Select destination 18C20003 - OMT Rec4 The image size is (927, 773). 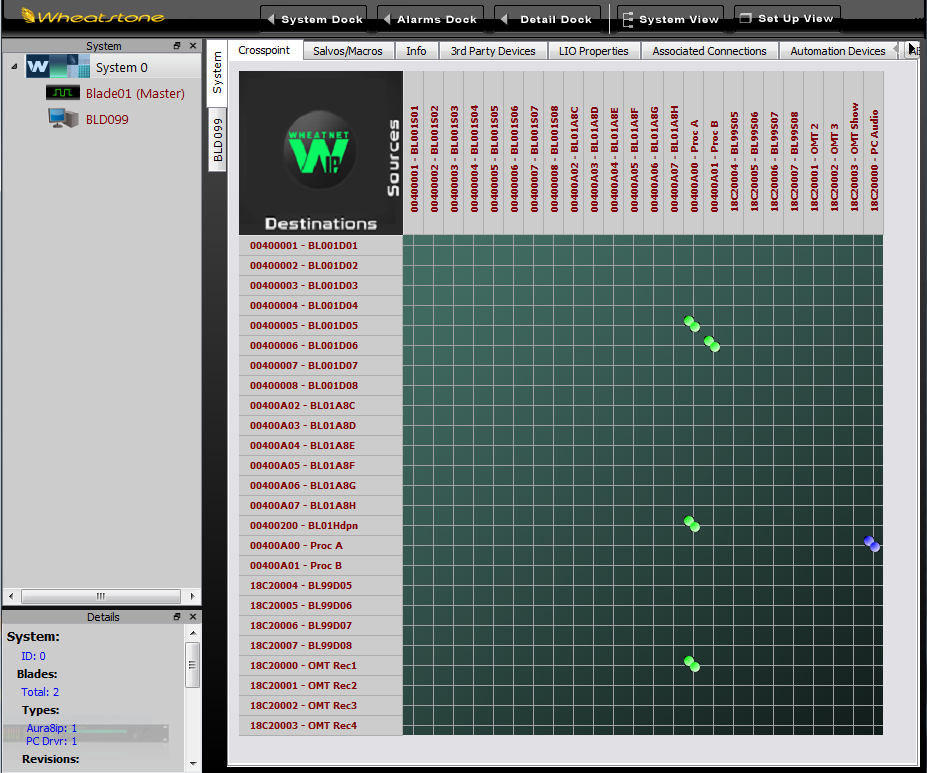point(321,725)
